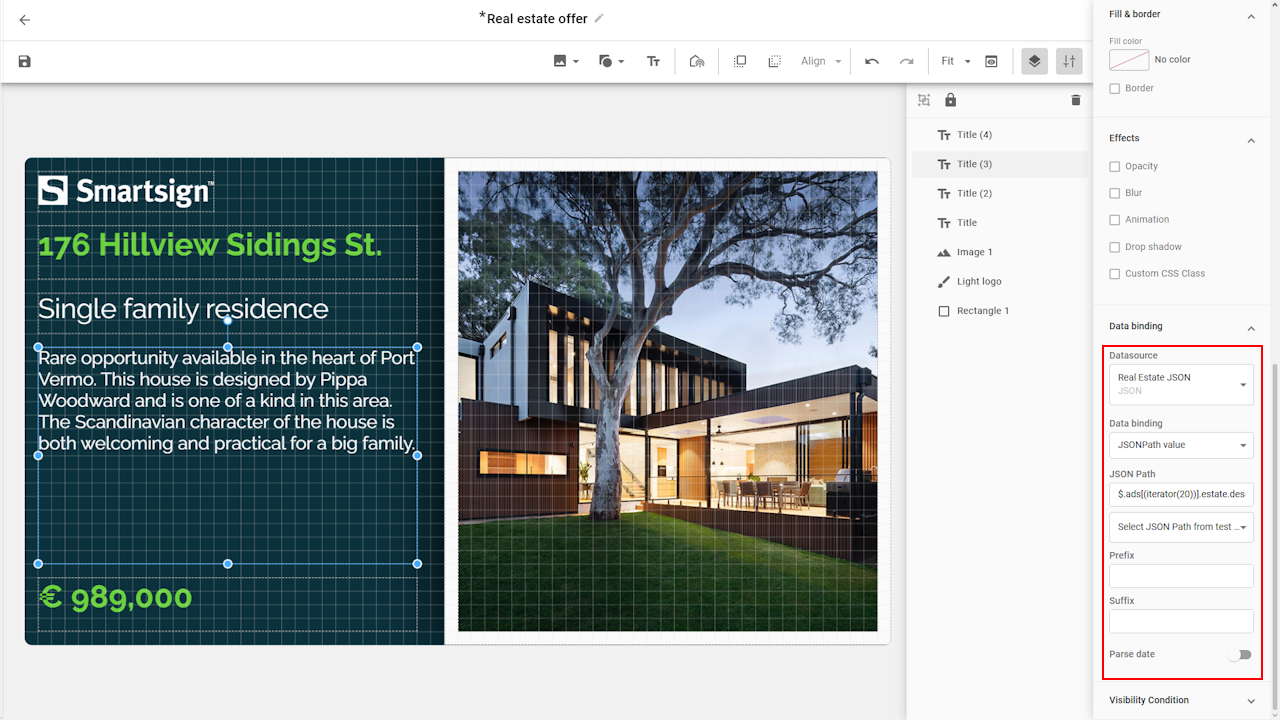The width and height of the screenshot is (1280, 720).
Task: Open the Datasource dropdown
Action: tap(1181, 384)
